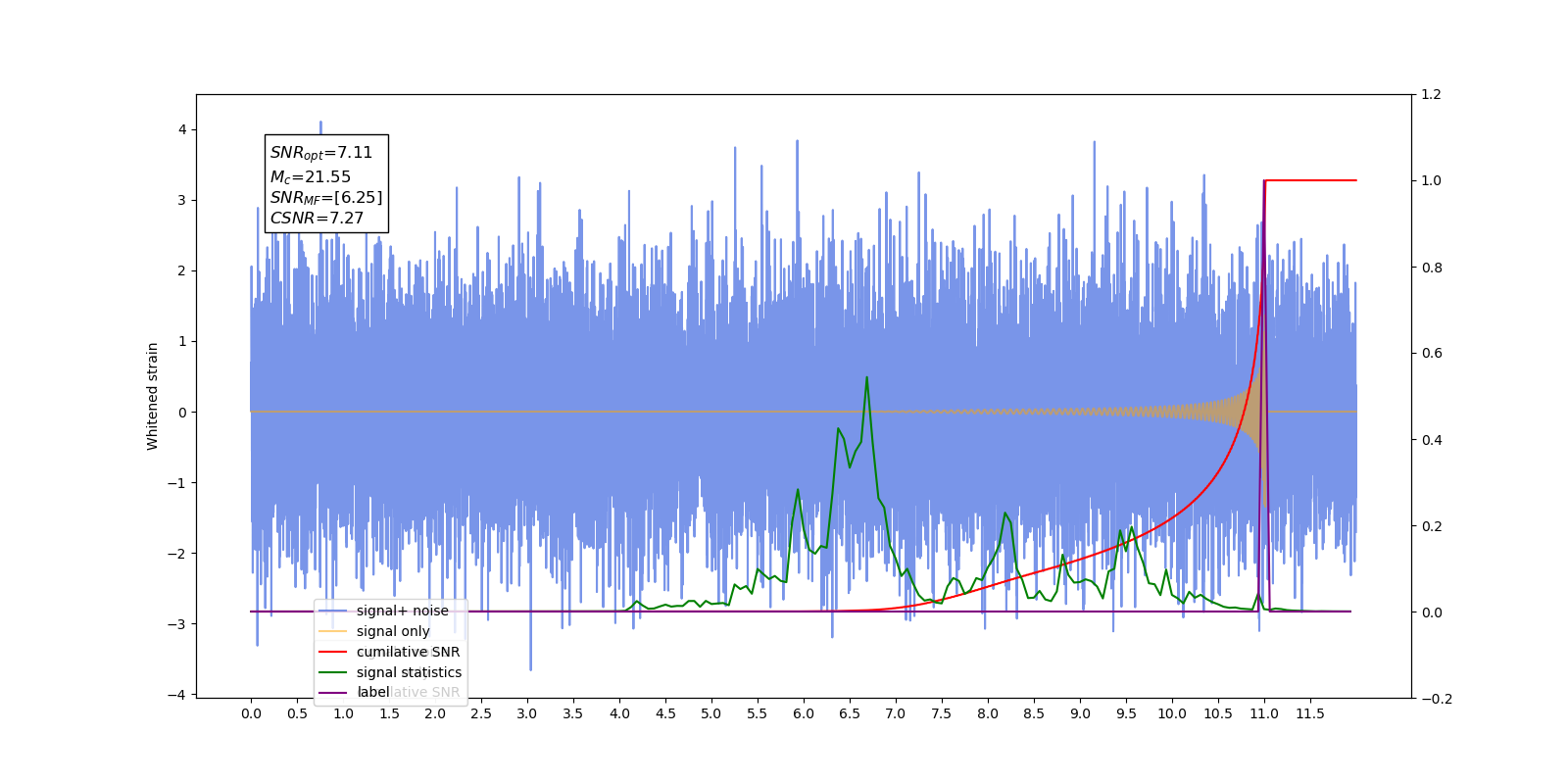
Task: Click x-axis tick label 4.5
Action: (665, 714)
